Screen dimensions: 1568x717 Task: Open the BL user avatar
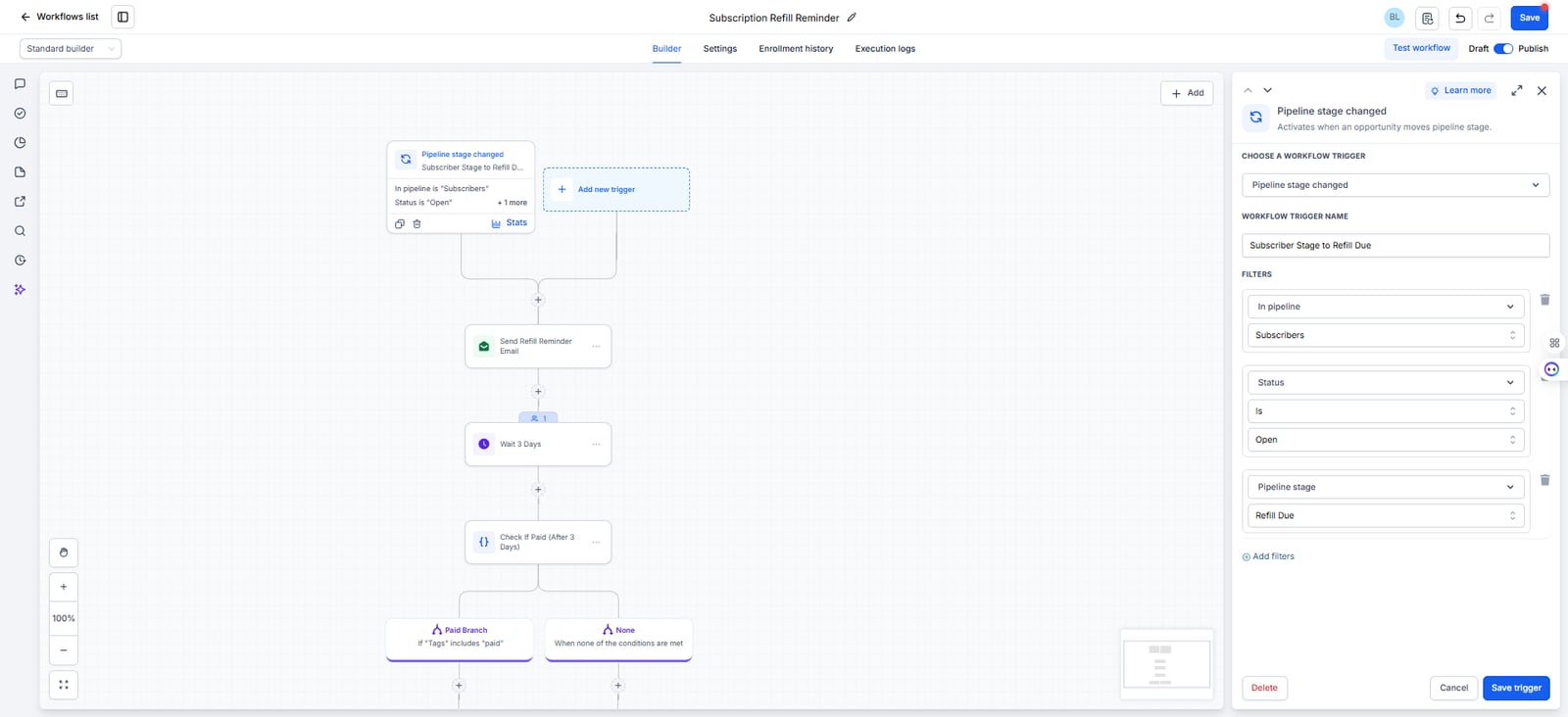pos(1395,18)
